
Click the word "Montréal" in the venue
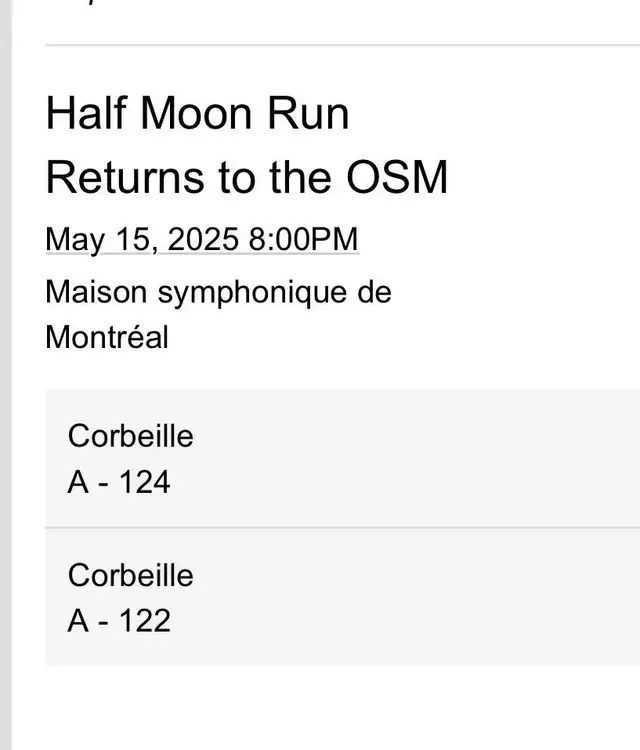[x=107, y=337]
